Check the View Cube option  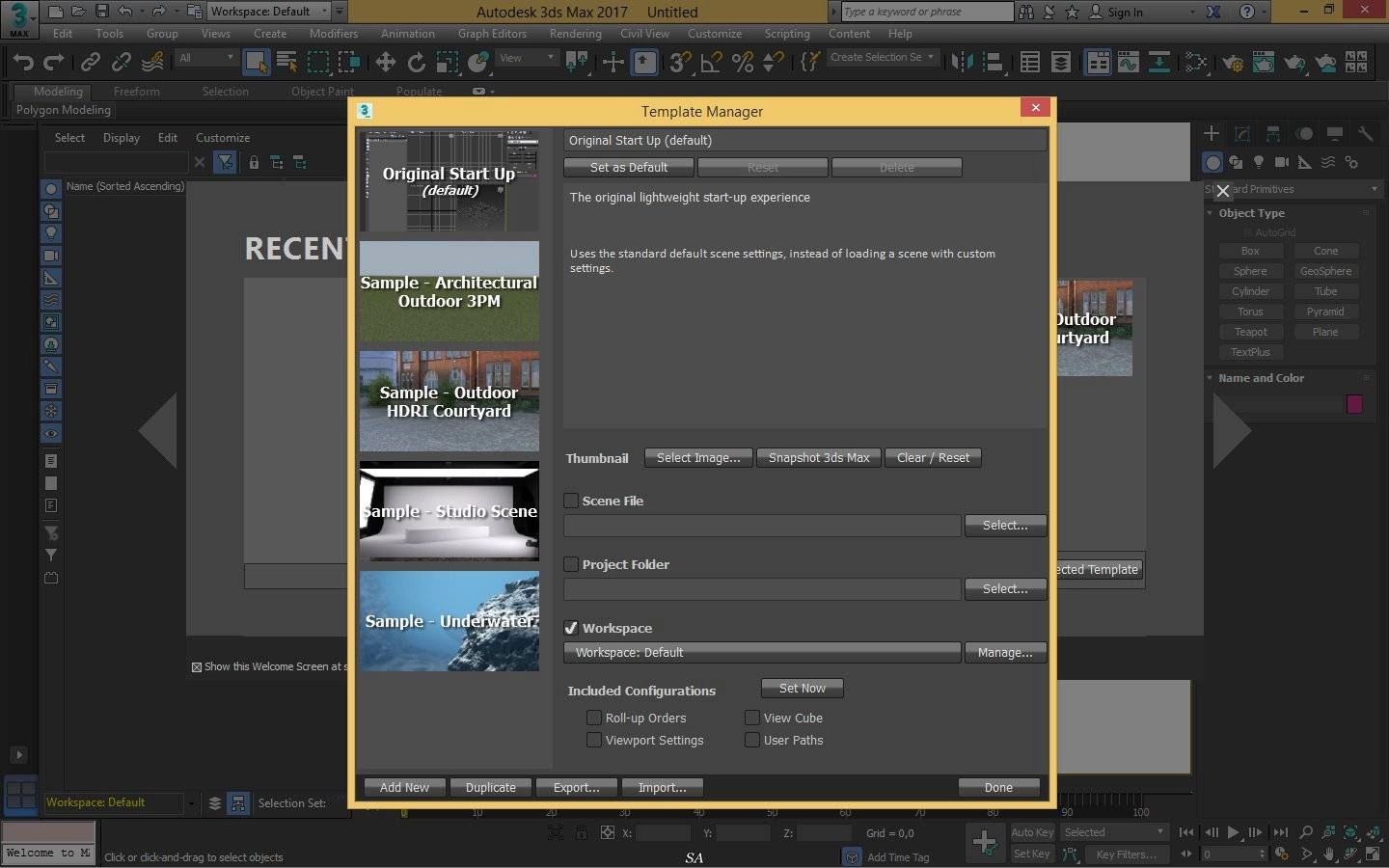pos(752,718)
